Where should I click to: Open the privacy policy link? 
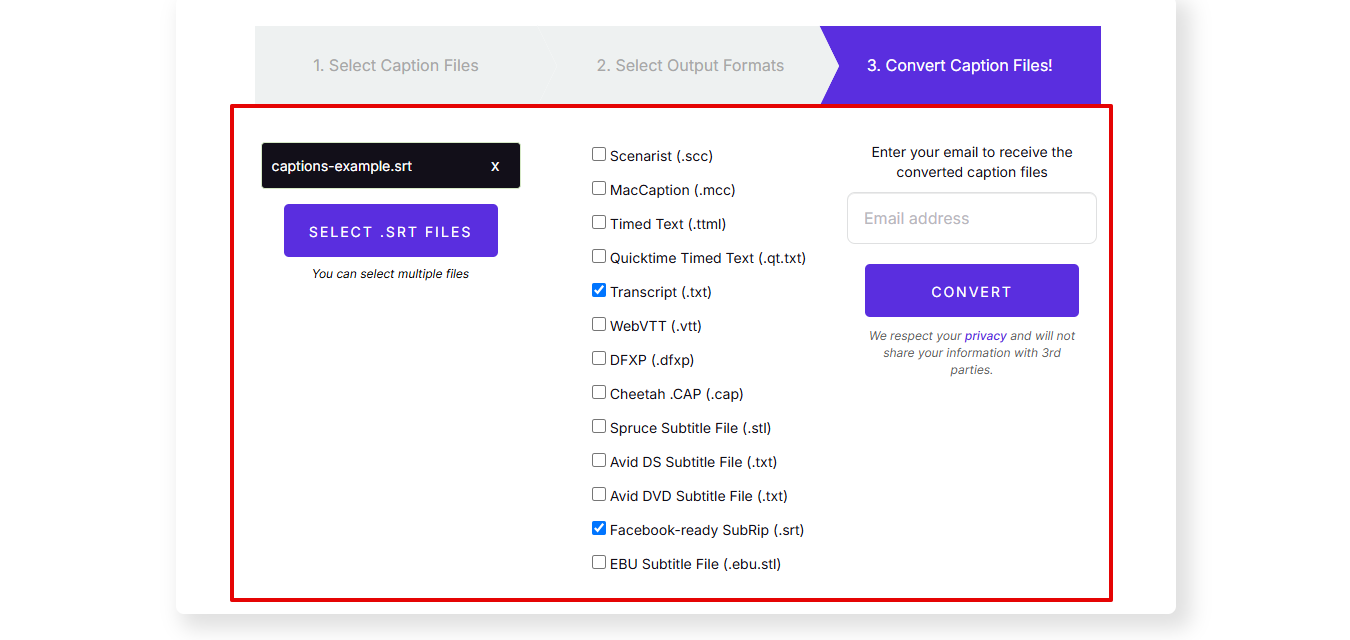(984, 335)
